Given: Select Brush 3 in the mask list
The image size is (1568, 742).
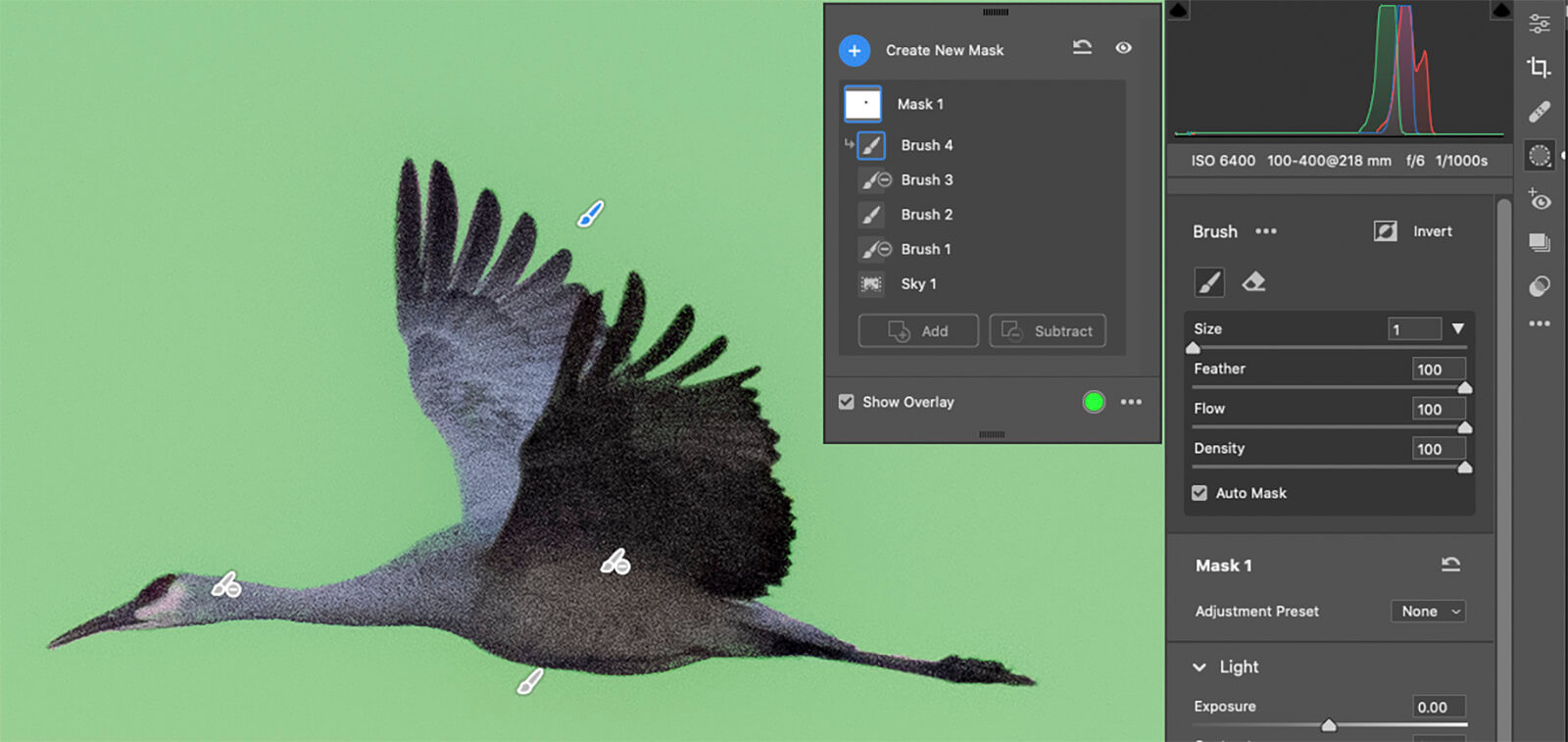Looking at the screenshot, I should click(x=926, y=180).
